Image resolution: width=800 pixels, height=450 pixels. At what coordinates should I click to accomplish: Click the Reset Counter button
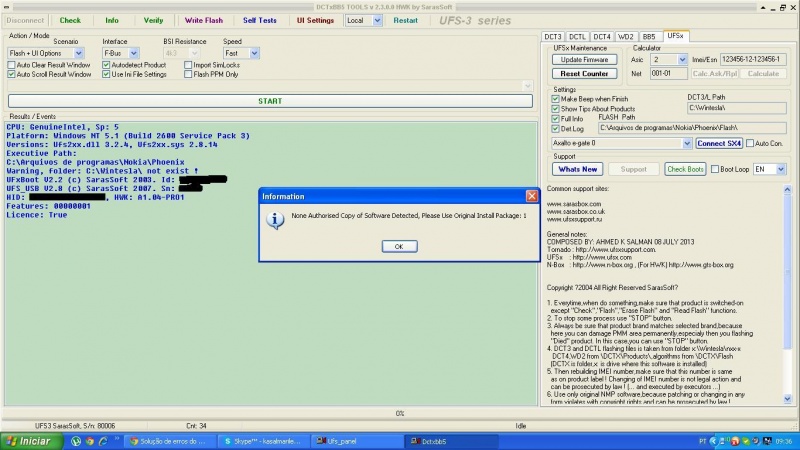pyautogui.click(x=584, y=73)
